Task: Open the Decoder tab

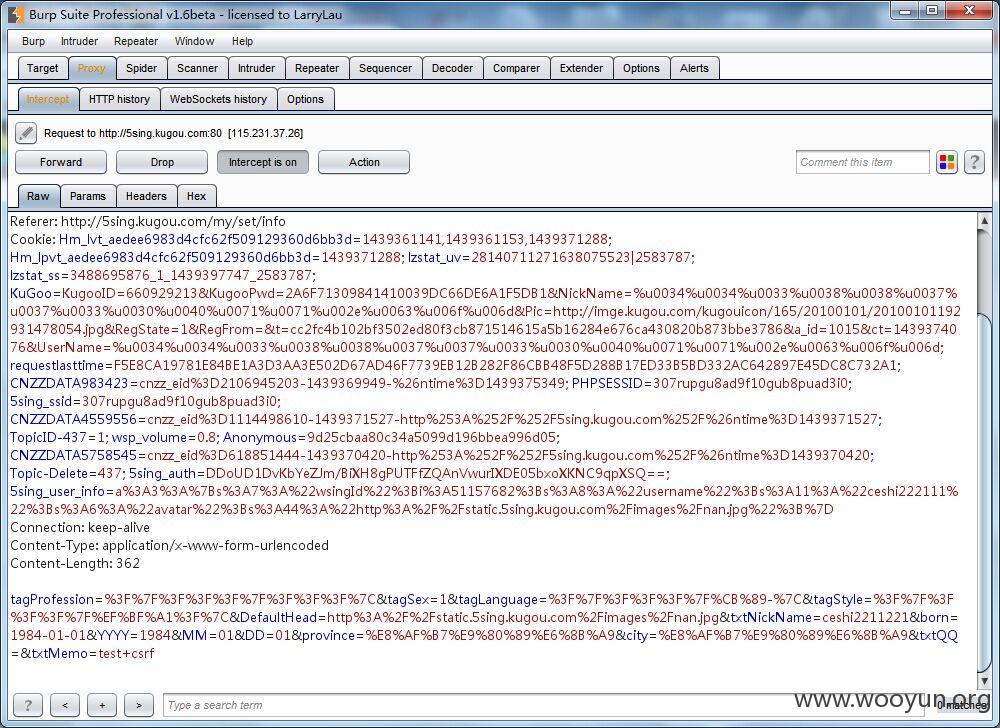Action: (452, 68)
